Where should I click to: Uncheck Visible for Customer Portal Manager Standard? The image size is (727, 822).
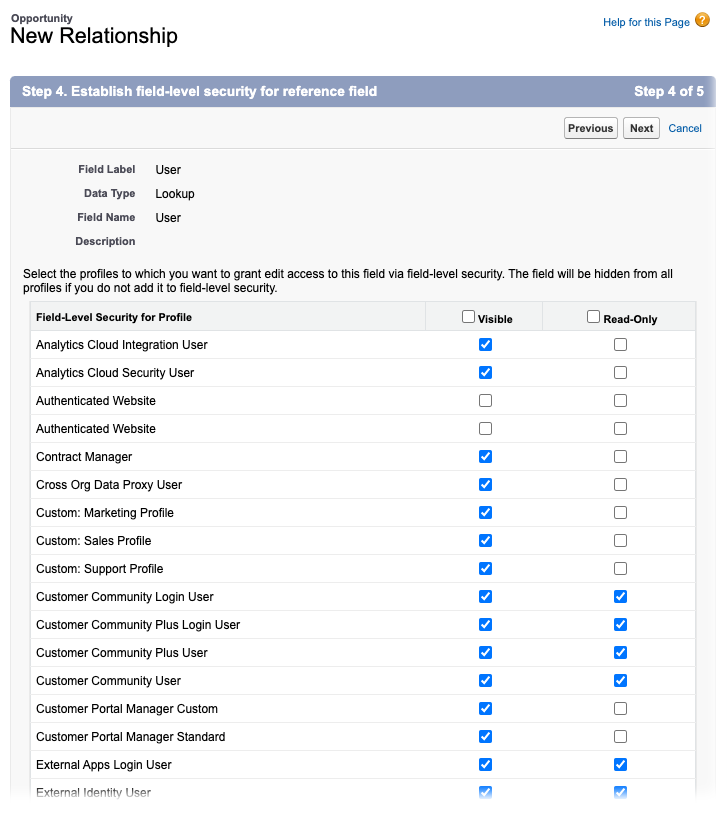coord(485,737)
